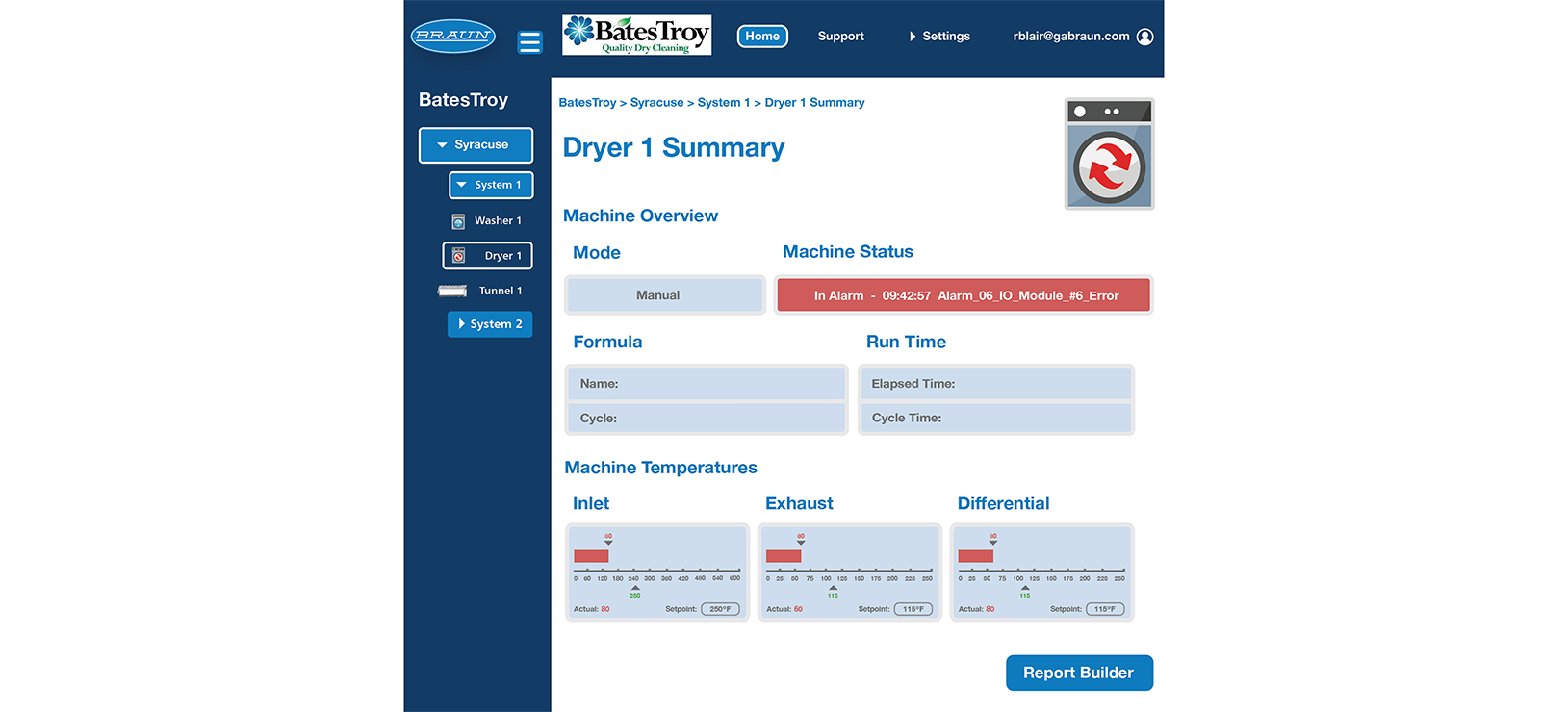Follow the Syracuse breadcrumb link
The width and height of the screenshot is (1568, 712).
[656, 103]
